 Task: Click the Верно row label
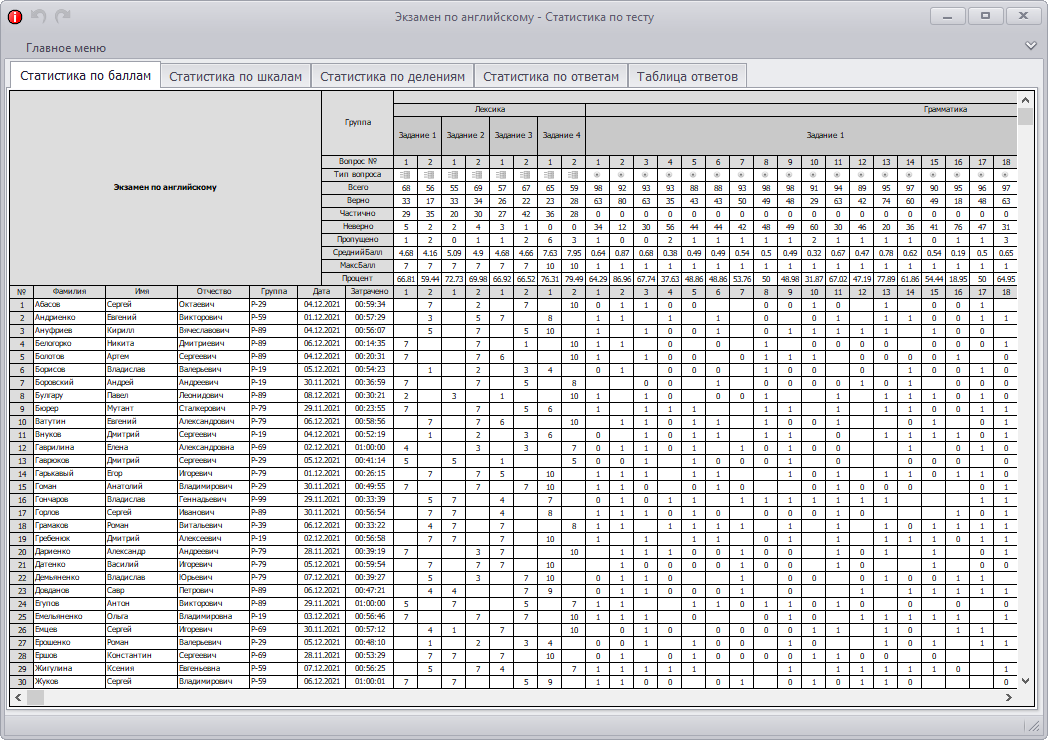pos(358,201)
